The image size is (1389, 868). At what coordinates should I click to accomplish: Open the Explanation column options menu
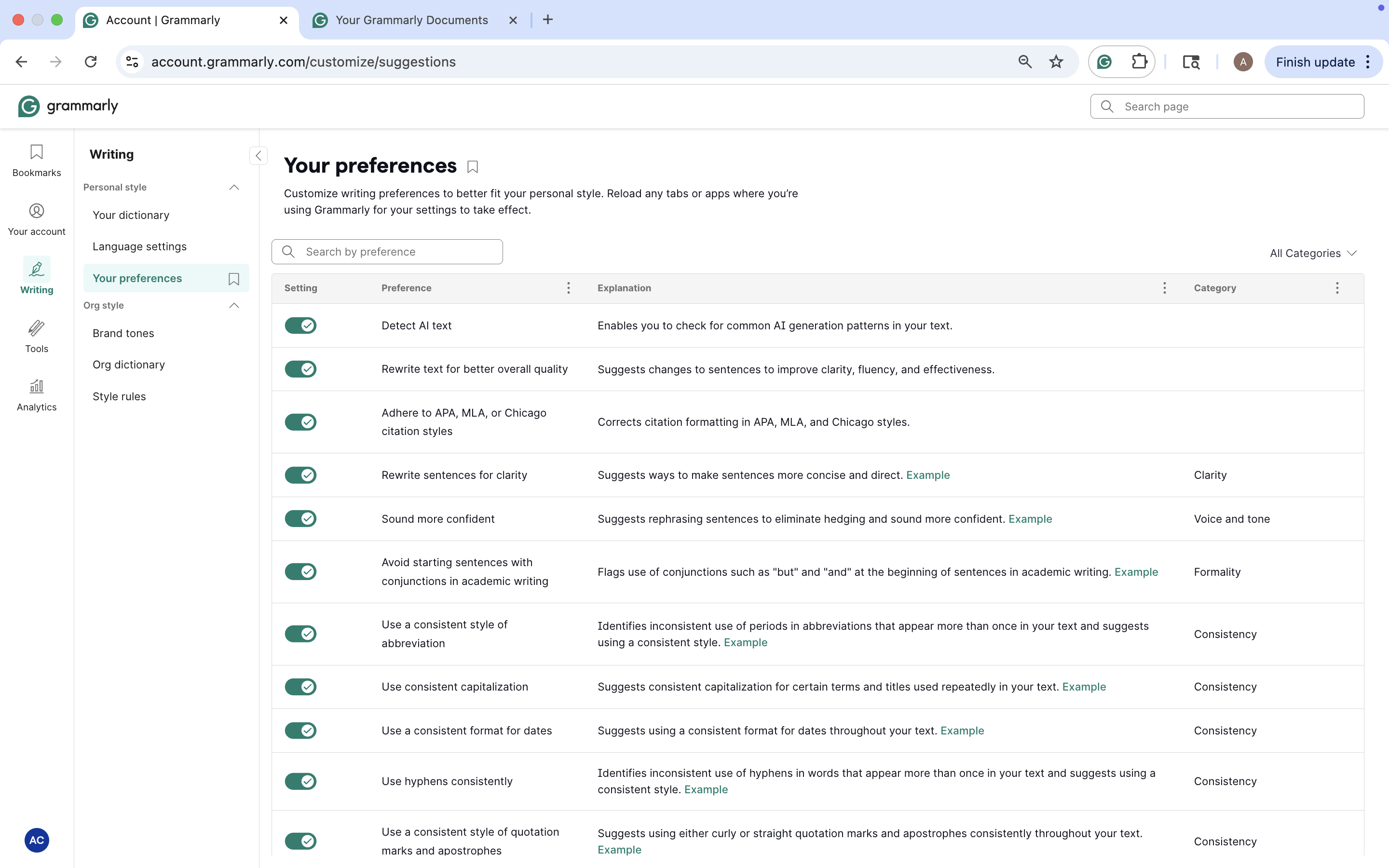(1164, 287)
